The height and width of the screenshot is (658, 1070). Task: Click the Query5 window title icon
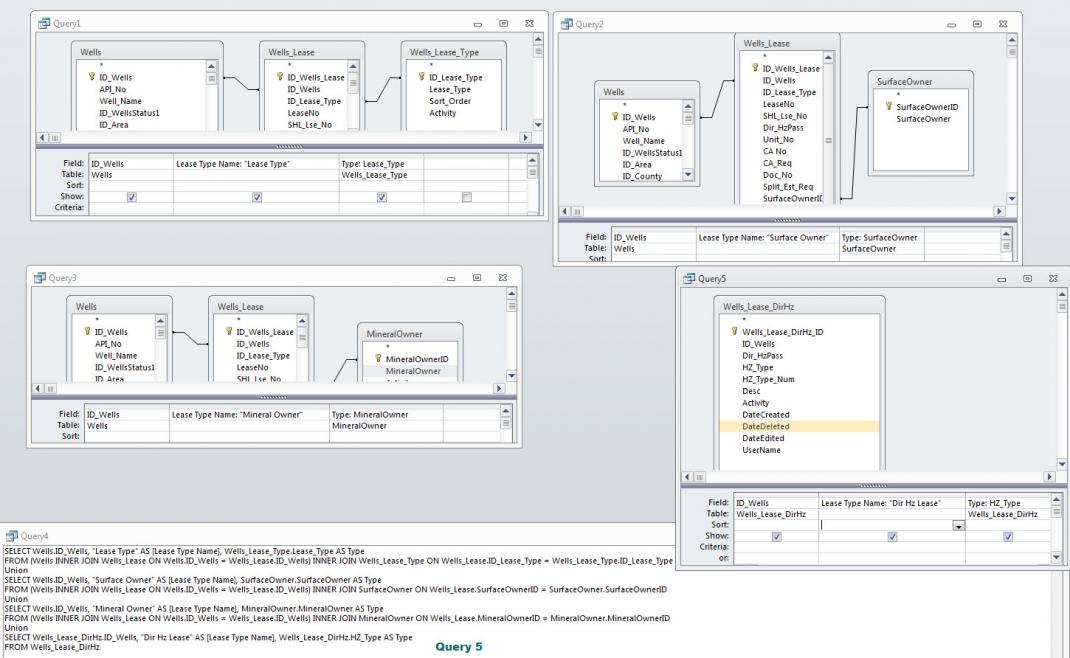(688, 277)
